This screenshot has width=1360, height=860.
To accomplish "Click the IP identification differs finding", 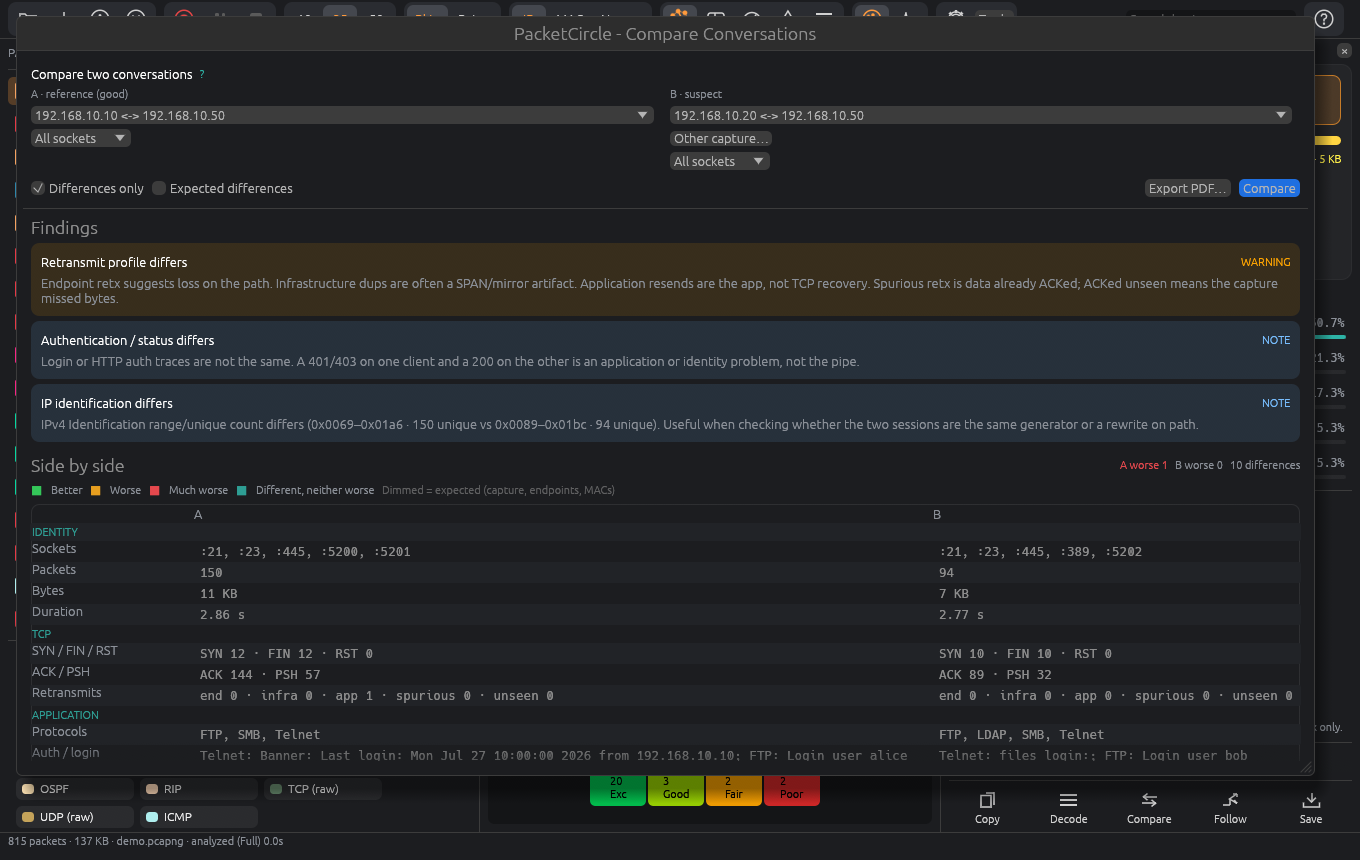I will pos(665,413).
